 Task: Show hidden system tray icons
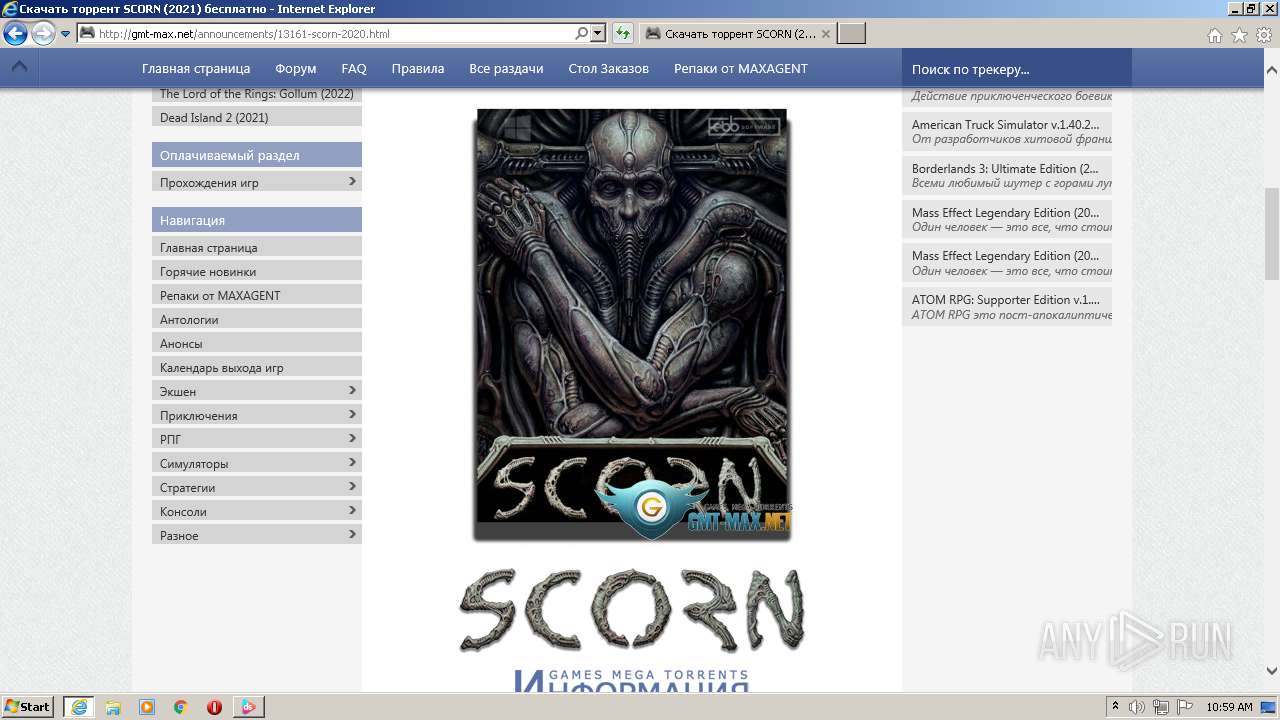point(1116,707)
